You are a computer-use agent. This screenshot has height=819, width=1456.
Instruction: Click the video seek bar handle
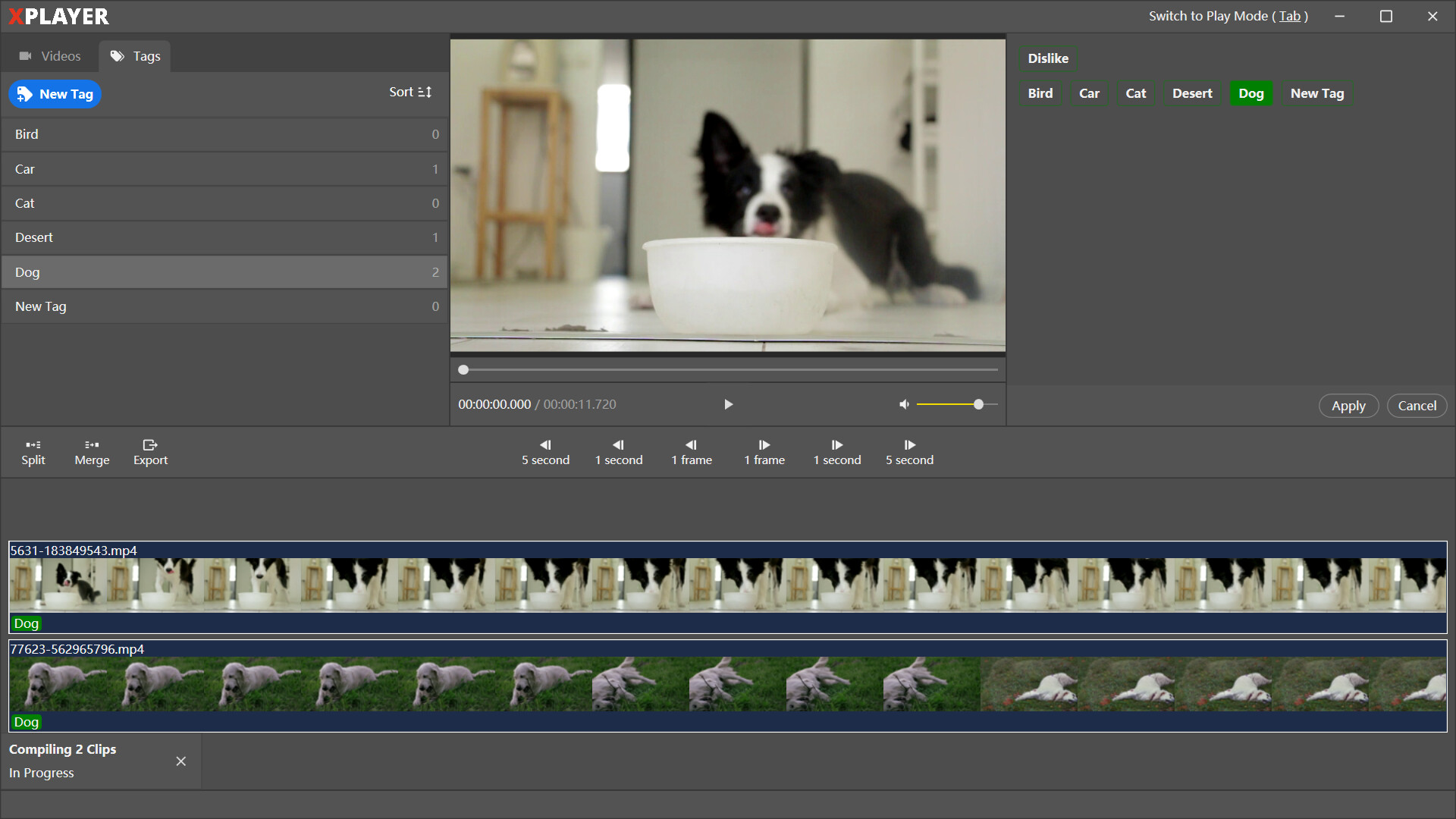coord(463,370)
